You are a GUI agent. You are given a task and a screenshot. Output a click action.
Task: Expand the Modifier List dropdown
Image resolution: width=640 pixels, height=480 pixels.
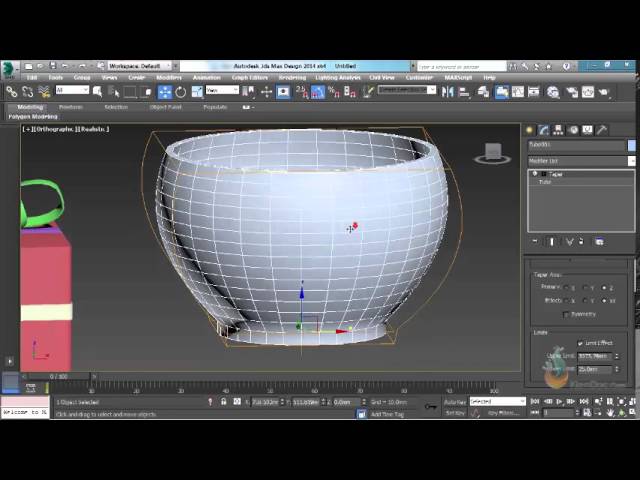point(580,160)
